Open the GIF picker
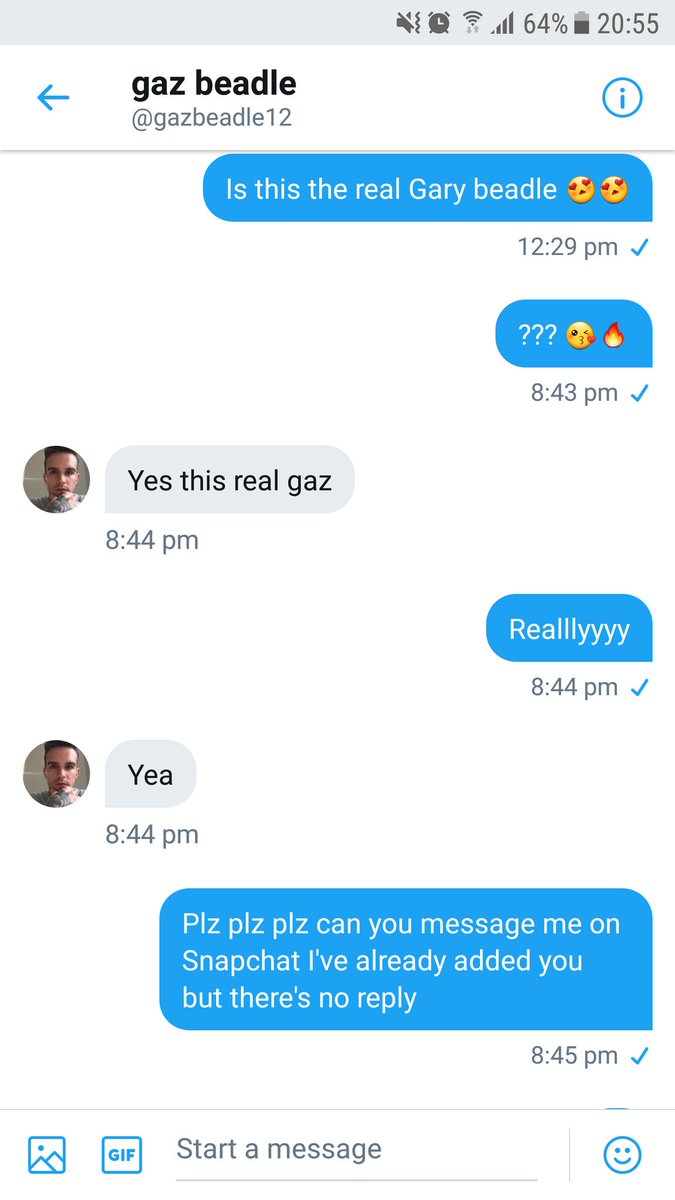Viewport: 675px width, 1200px height. [121, 1154]
